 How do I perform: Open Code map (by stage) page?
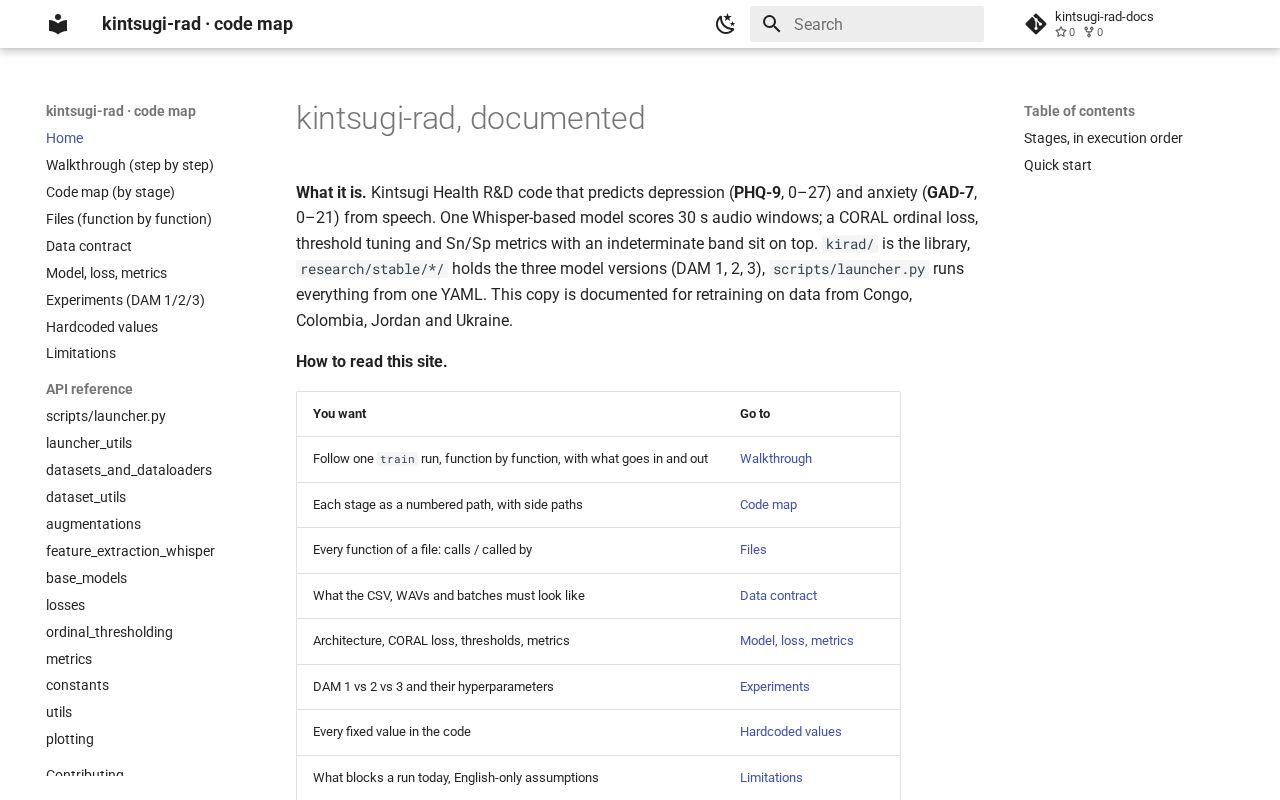click(x=110, y=192)
